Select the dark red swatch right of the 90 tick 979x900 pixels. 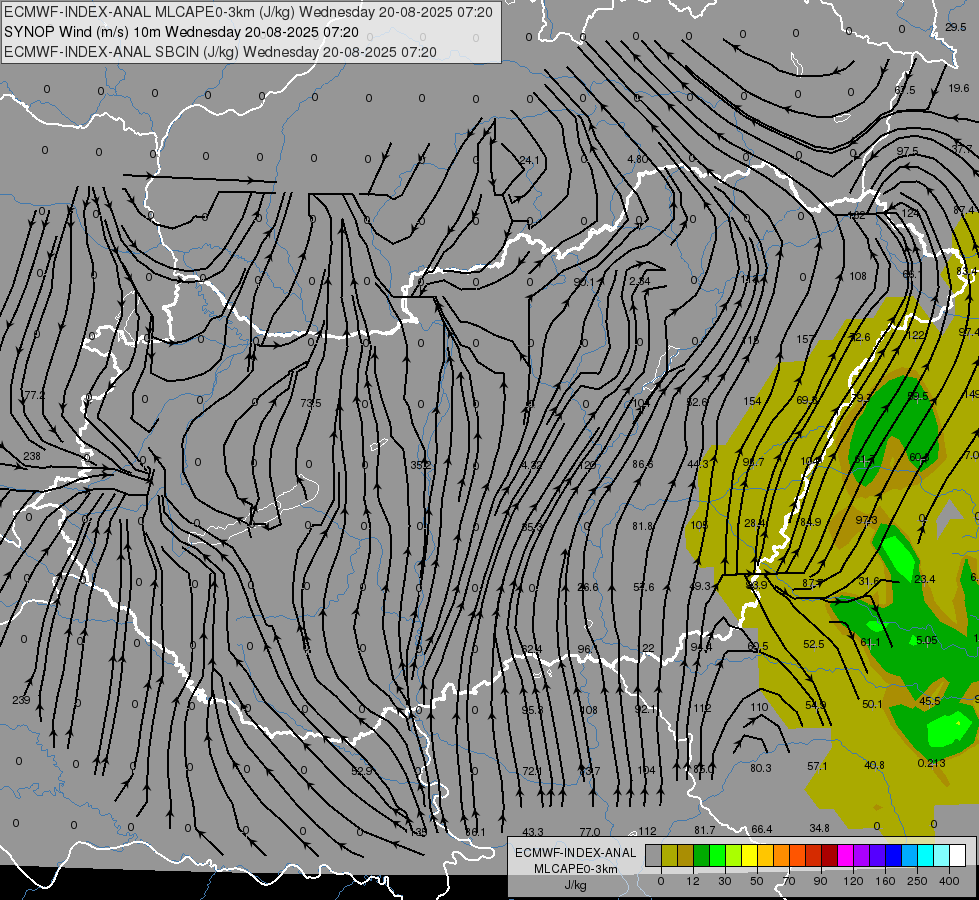coord(829,855)
